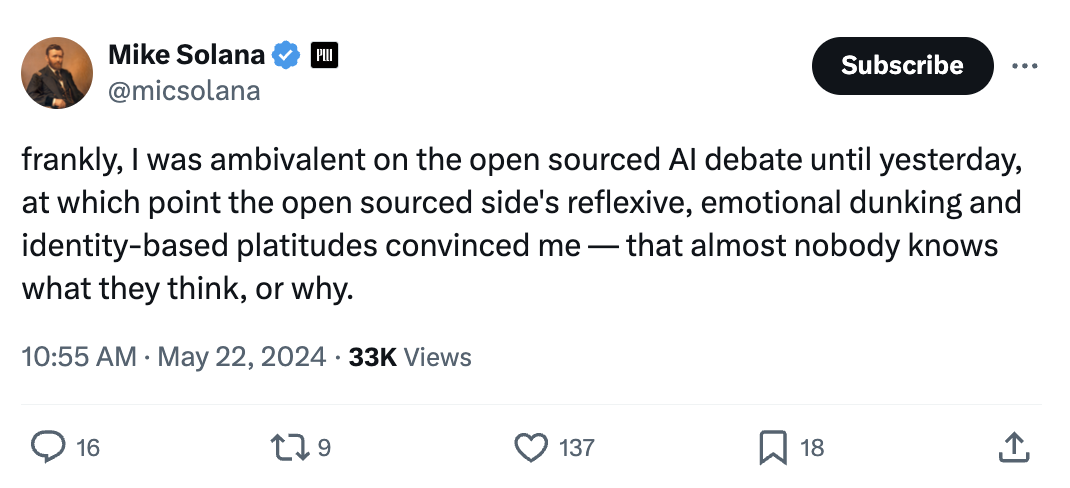Click the blue verified checkmark badge
The image size is (1070, 488).
coord(287,56)
